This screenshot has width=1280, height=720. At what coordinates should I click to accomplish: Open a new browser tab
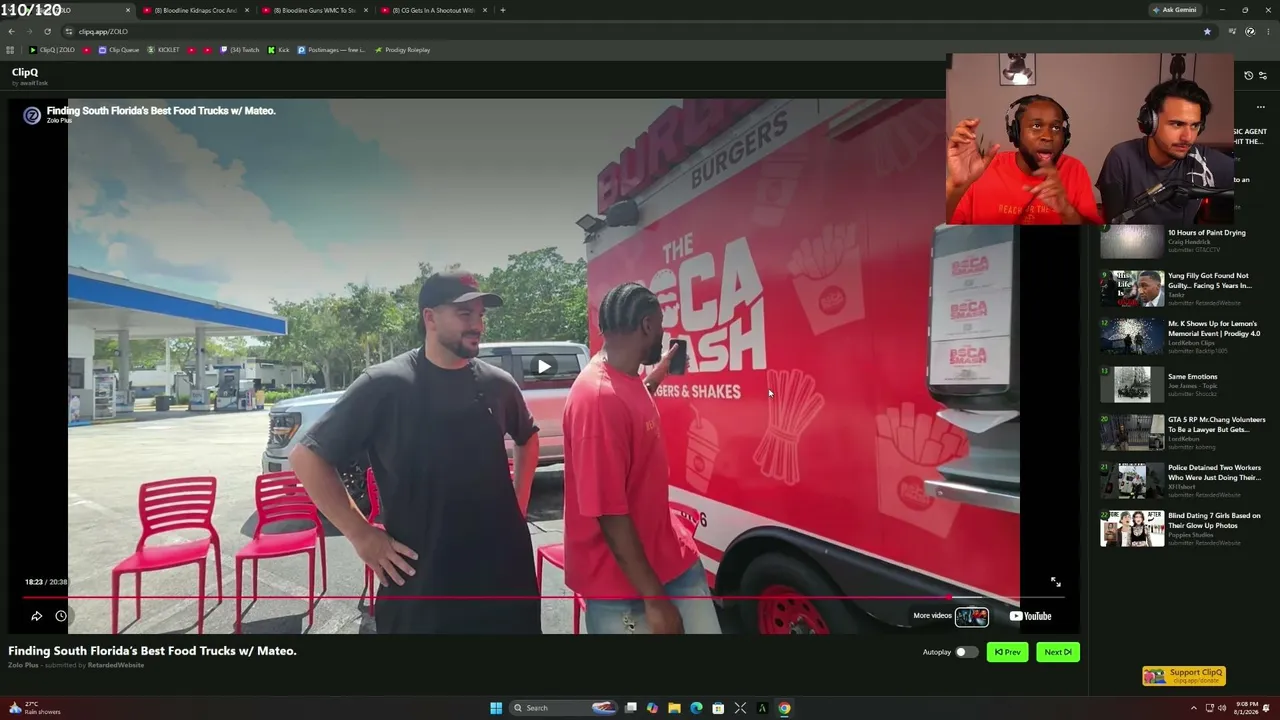pyautogui.click(x=503, y=10)
